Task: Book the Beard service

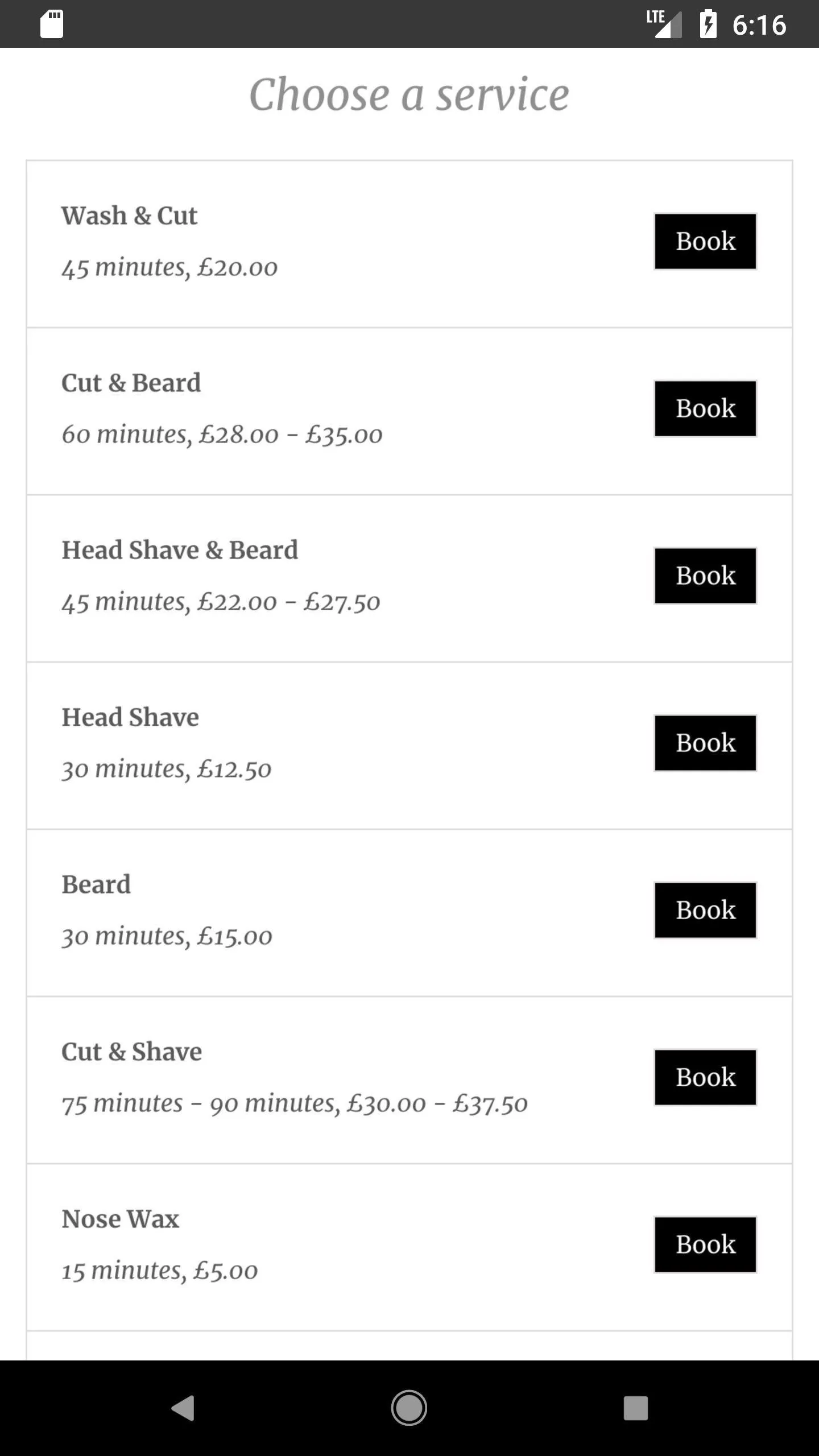Action: click(x=705, y=910)
